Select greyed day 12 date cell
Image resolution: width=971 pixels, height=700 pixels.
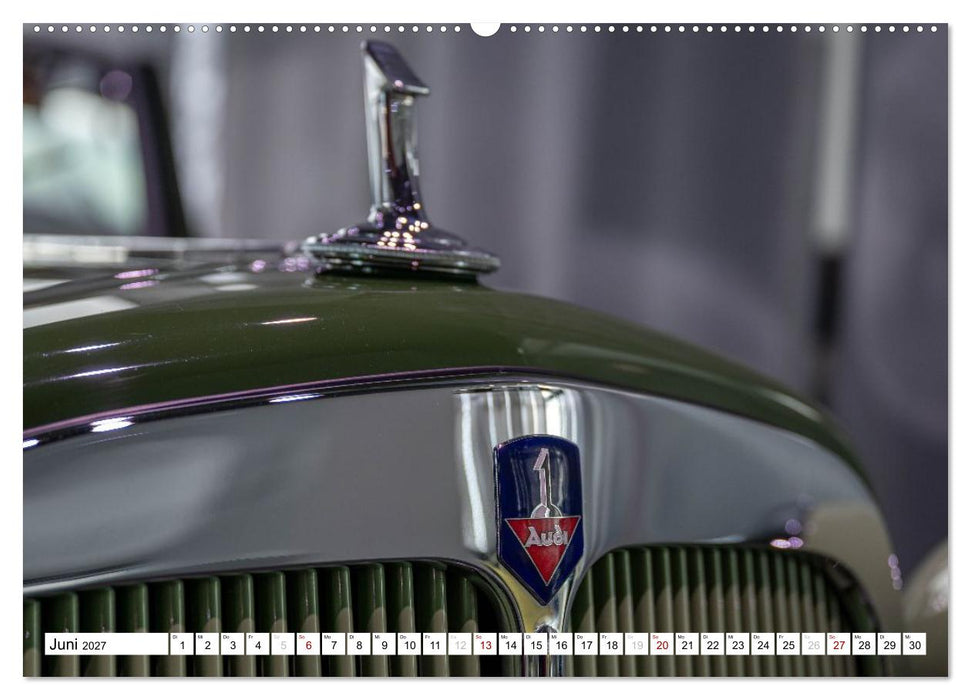pyautogui.click(x=460, y=644)
